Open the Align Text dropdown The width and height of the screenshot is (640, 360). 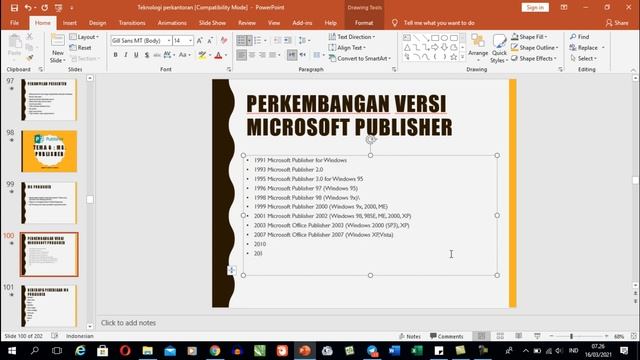(347, 48)
